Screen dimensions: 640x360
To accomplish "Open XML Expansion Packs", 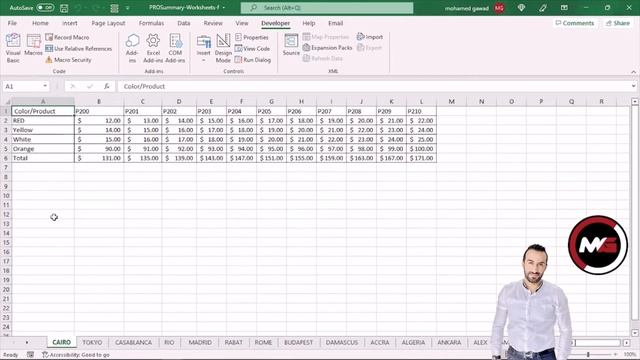I will [x=327, y=48].
